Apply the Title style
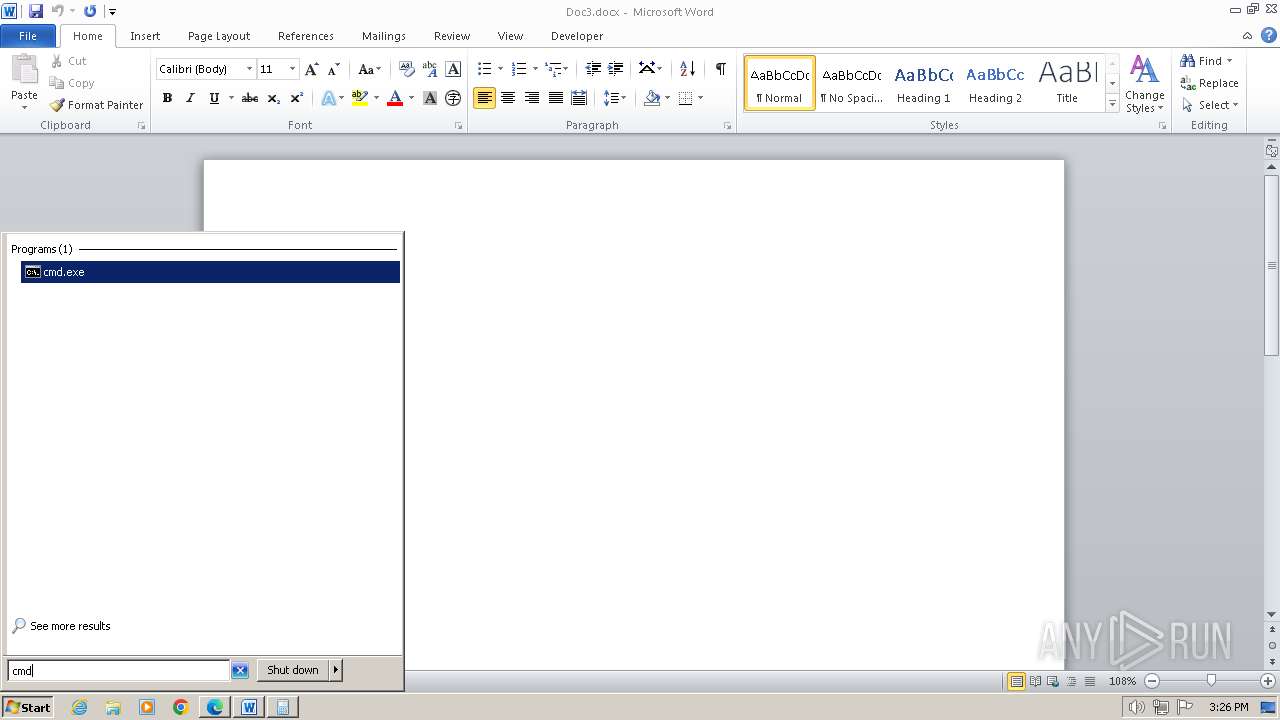 point(1067,83)
